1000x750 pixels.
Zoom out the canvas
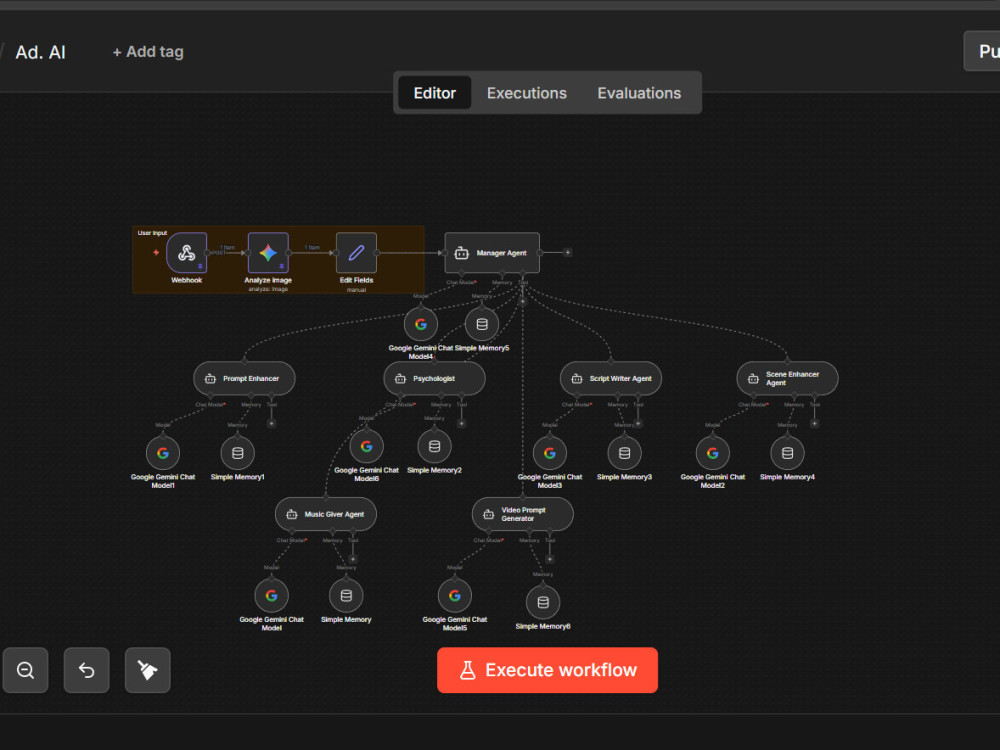(26, 670)
